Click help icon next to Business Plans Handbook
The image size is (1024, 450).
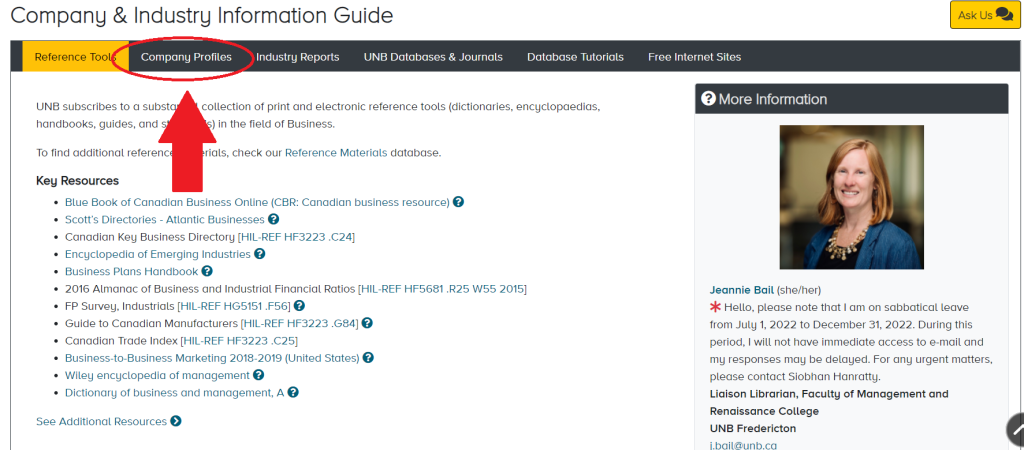pyautogui.click(x=207, y=271)
